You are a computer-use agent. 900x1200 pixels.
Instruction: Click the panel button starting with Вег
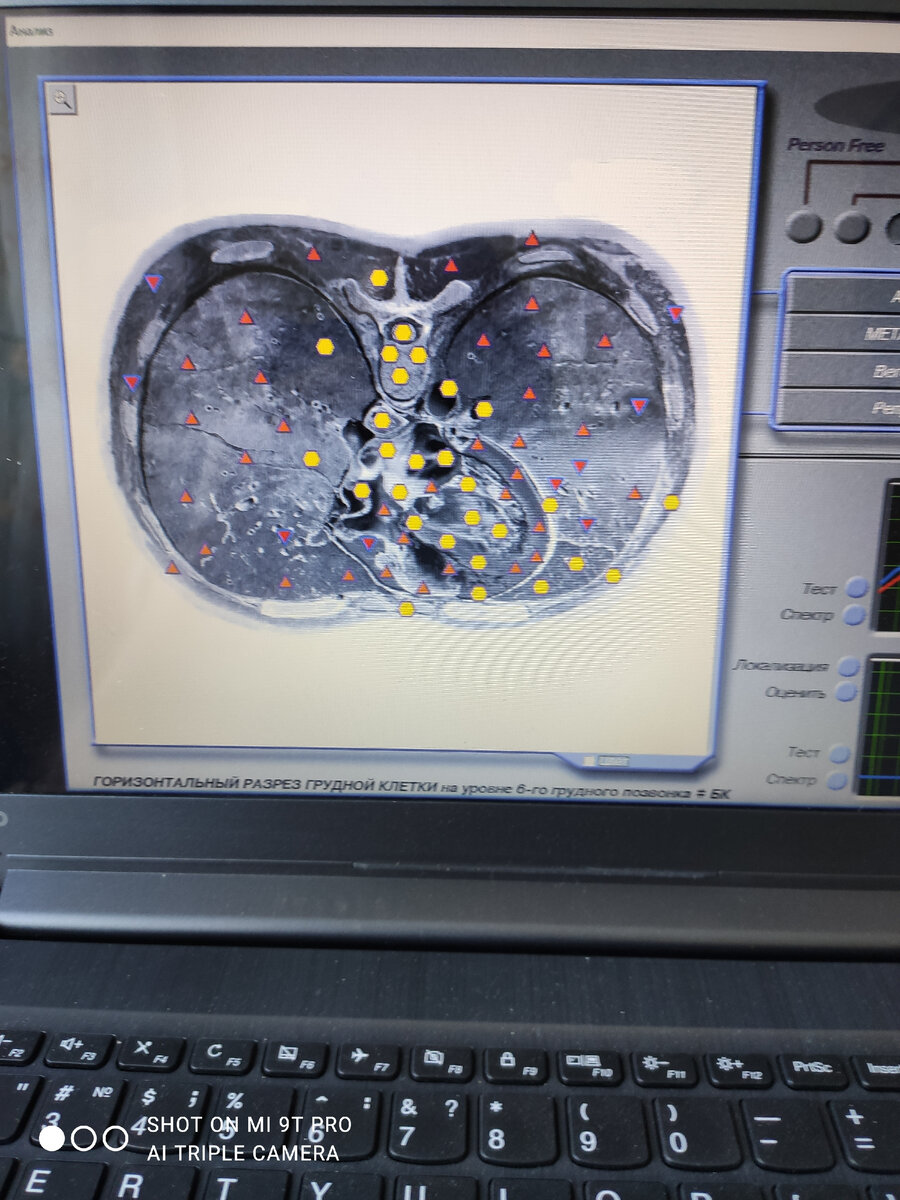[x=840, y=371]
